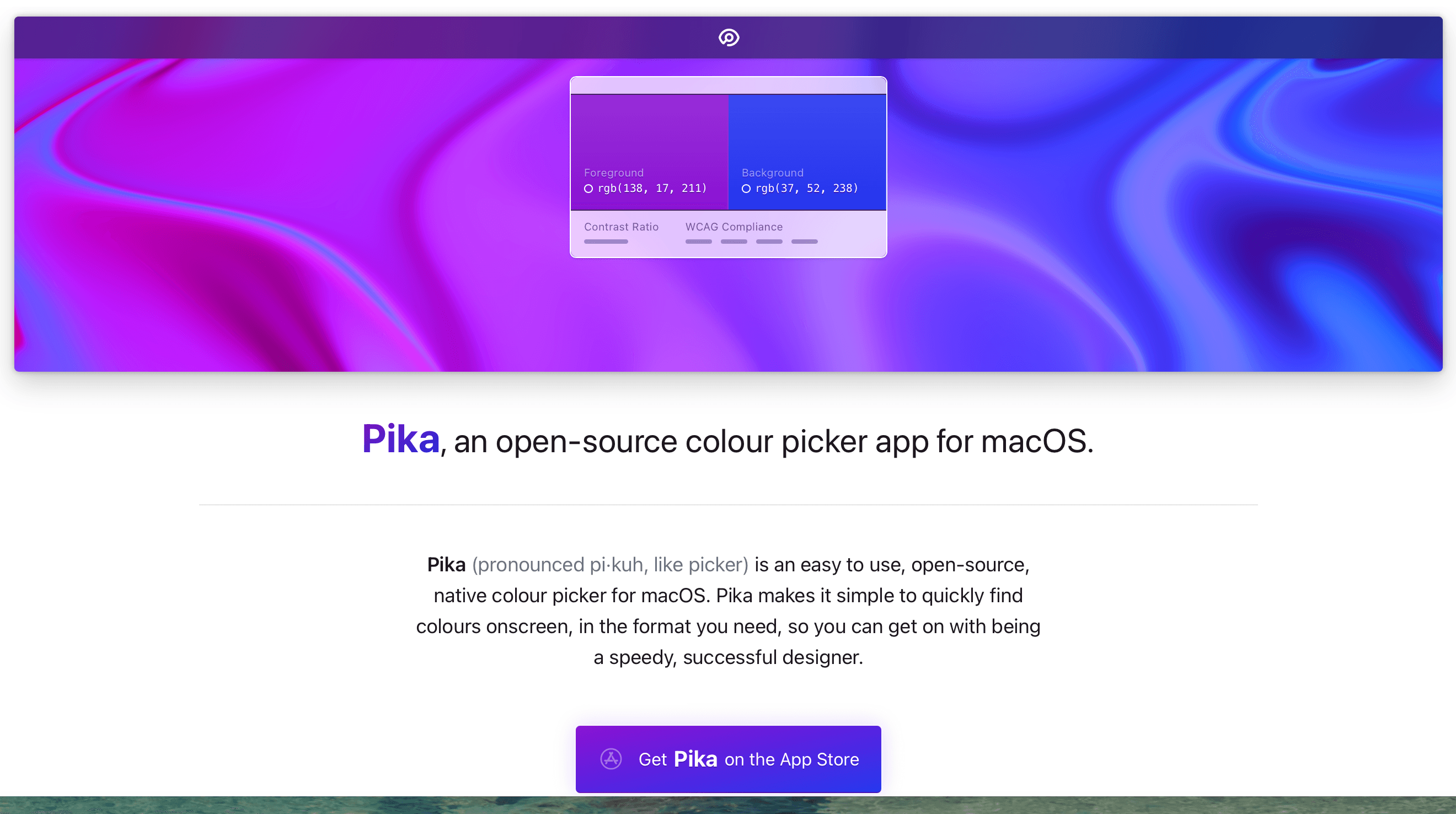Click the rgb(37, 52, 238) background value
The width and height of the screenshot is (1456, 814).
807,188
